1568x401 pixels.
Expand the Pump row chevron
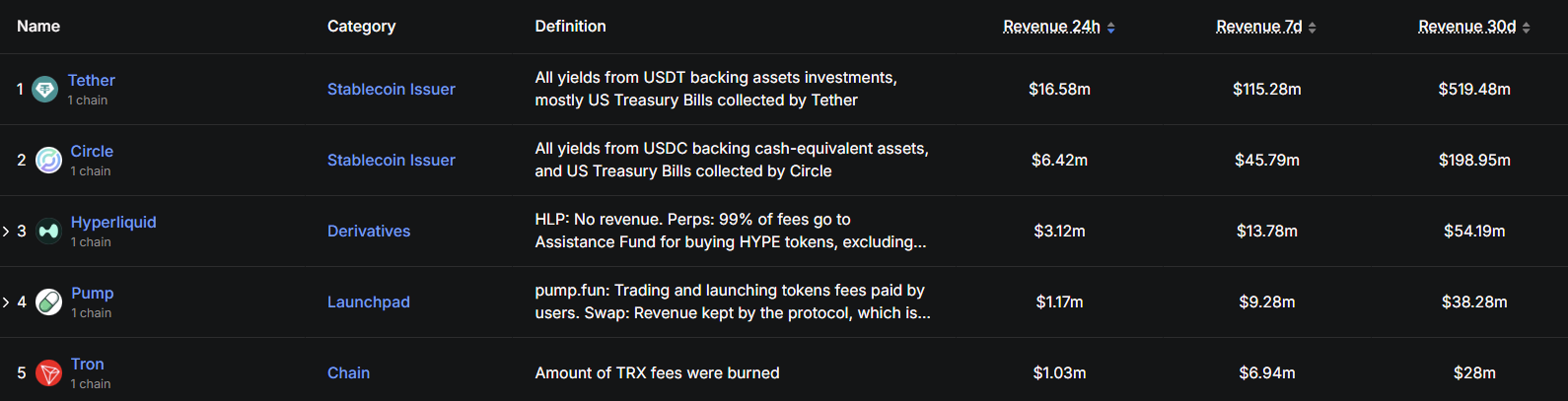6,302
